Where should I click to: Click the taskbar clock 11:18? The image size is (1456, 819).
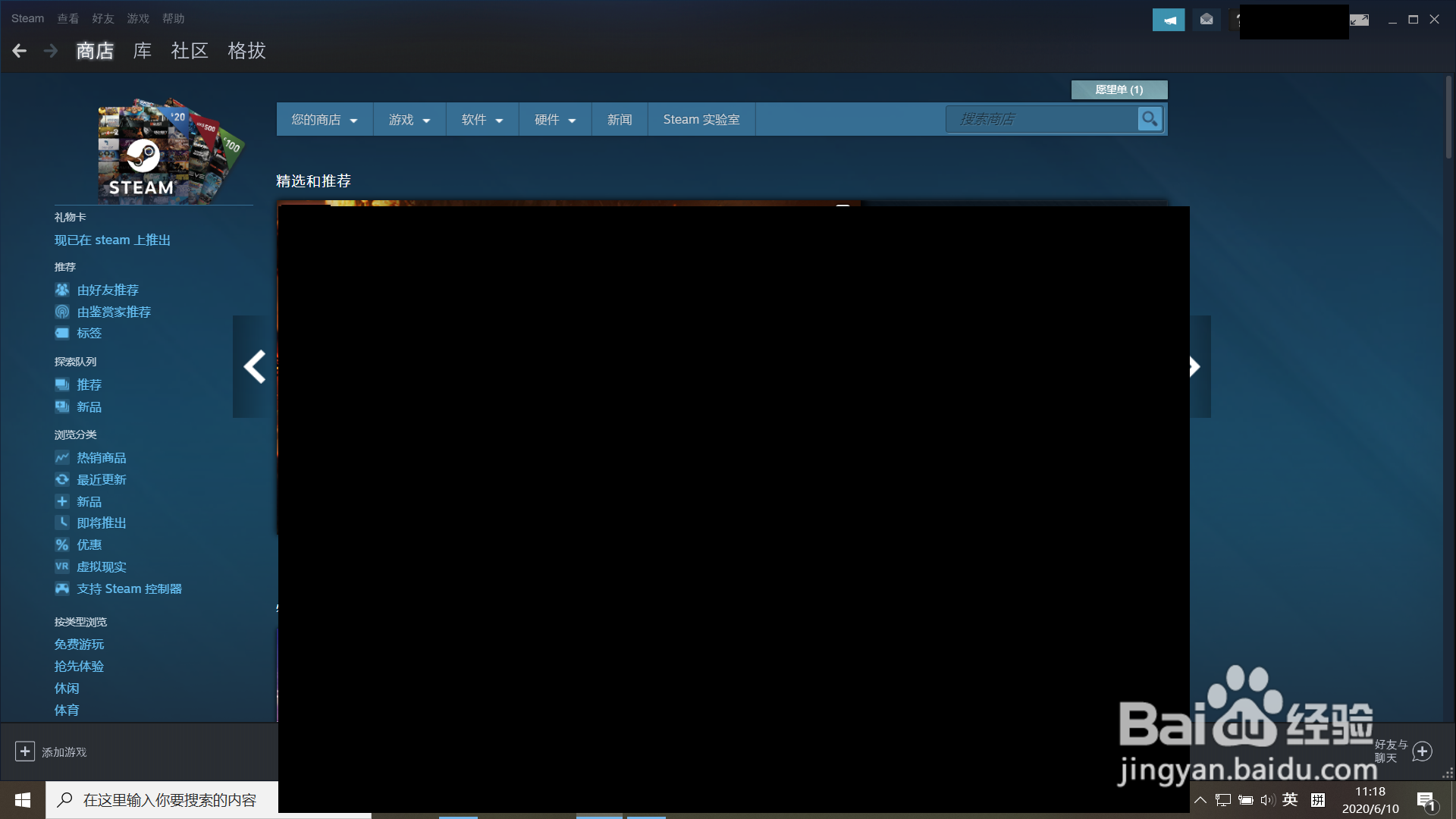(1370, 791)
